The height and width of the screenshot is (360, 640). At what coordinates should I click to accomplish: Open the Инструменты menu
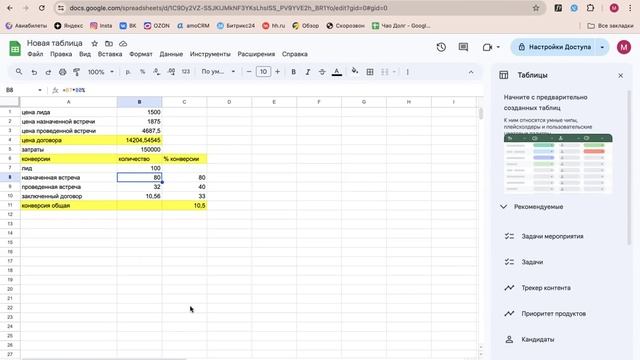[x=210, y=54]
